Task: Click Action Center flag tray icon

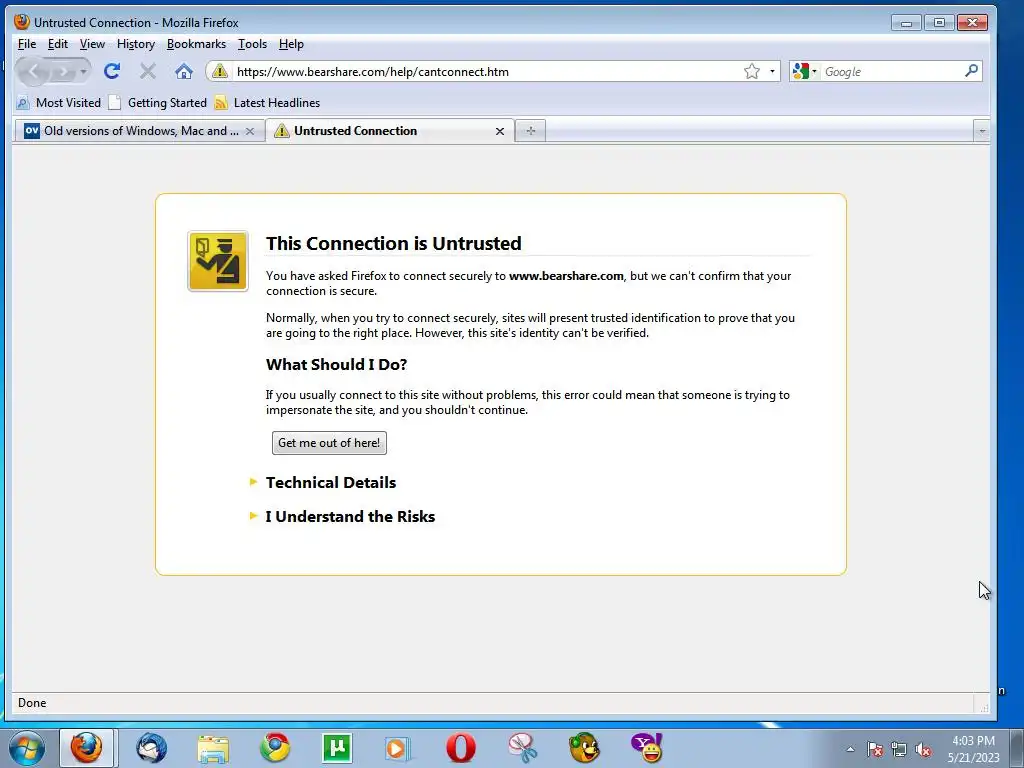Action: point(875,749)
